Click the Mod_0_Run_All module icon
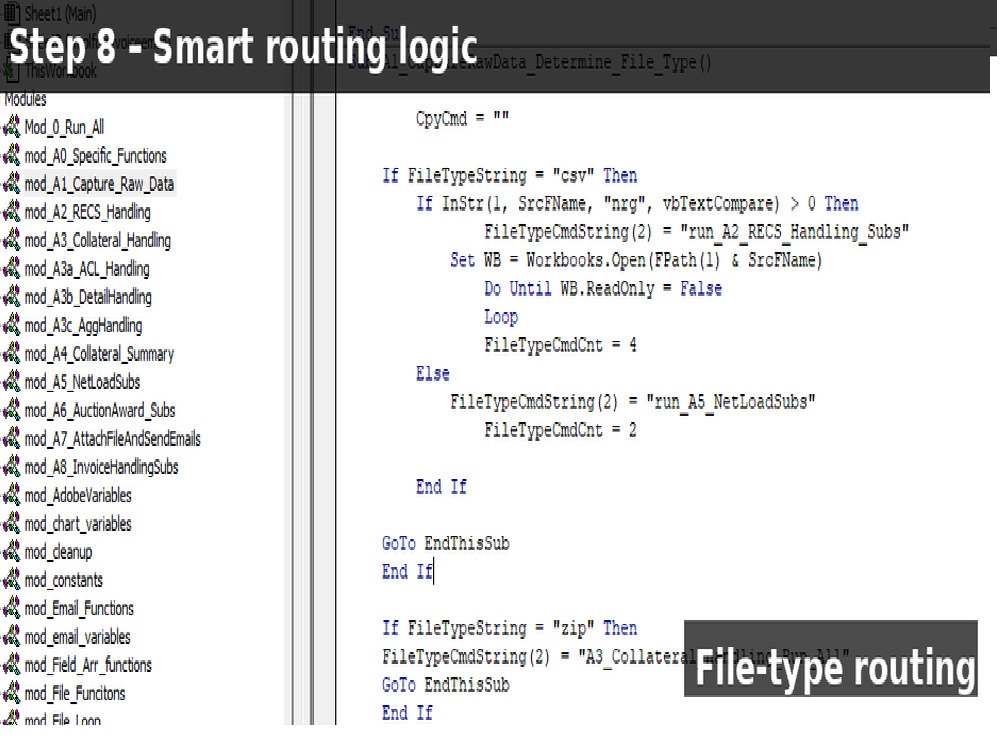1000x750 pixels. (x=11, y=128)
